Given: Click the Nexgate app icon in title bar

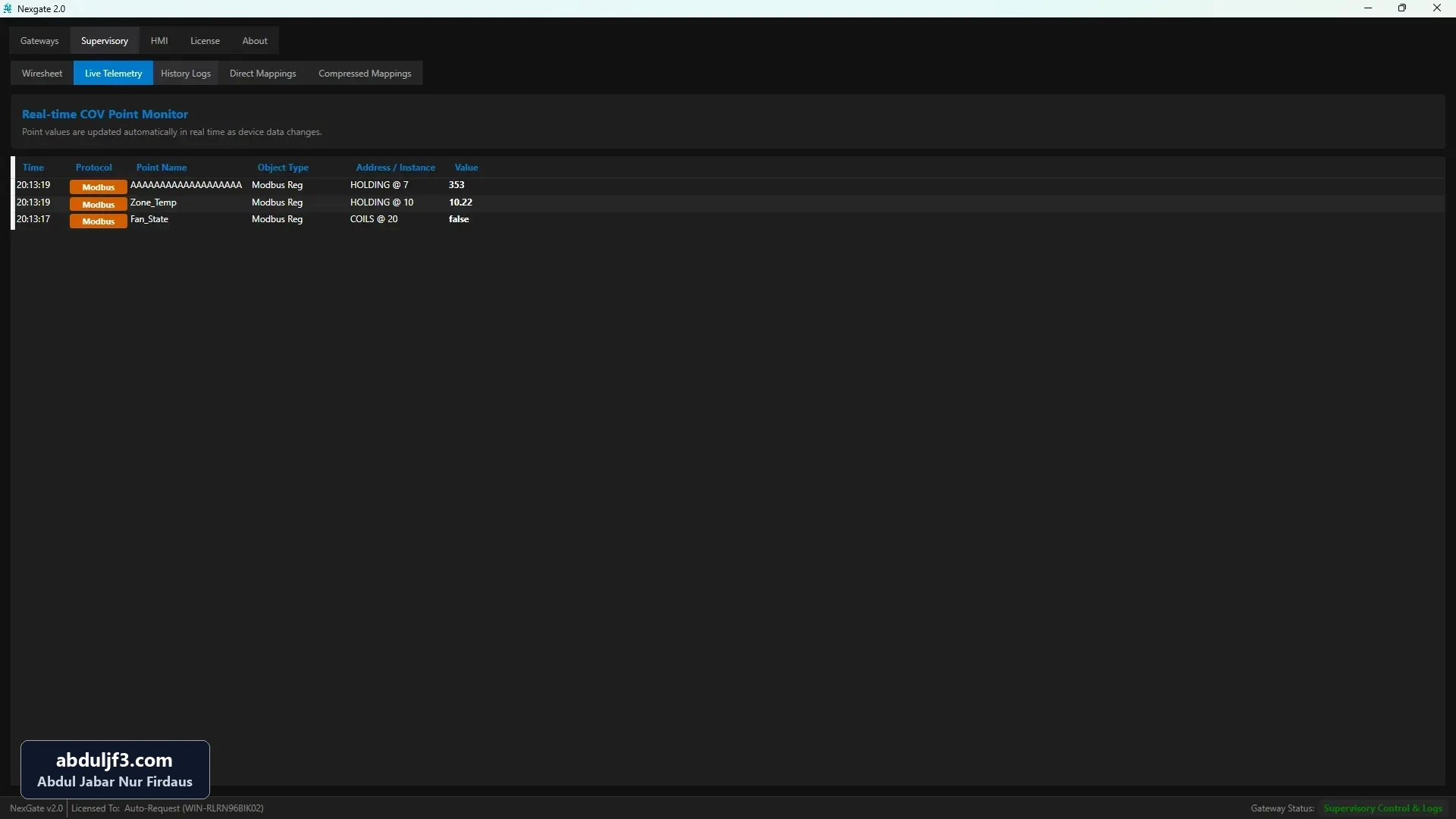Looking at the screenshot, I should pos(8,8).
